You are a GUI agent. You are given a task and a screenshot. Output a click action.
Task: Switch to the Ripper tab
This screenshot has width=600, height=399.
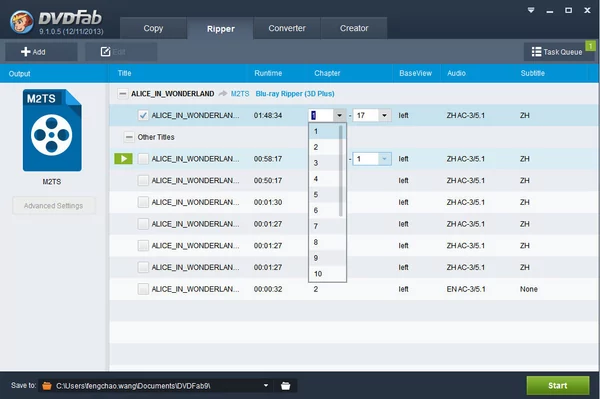point(220,29)
